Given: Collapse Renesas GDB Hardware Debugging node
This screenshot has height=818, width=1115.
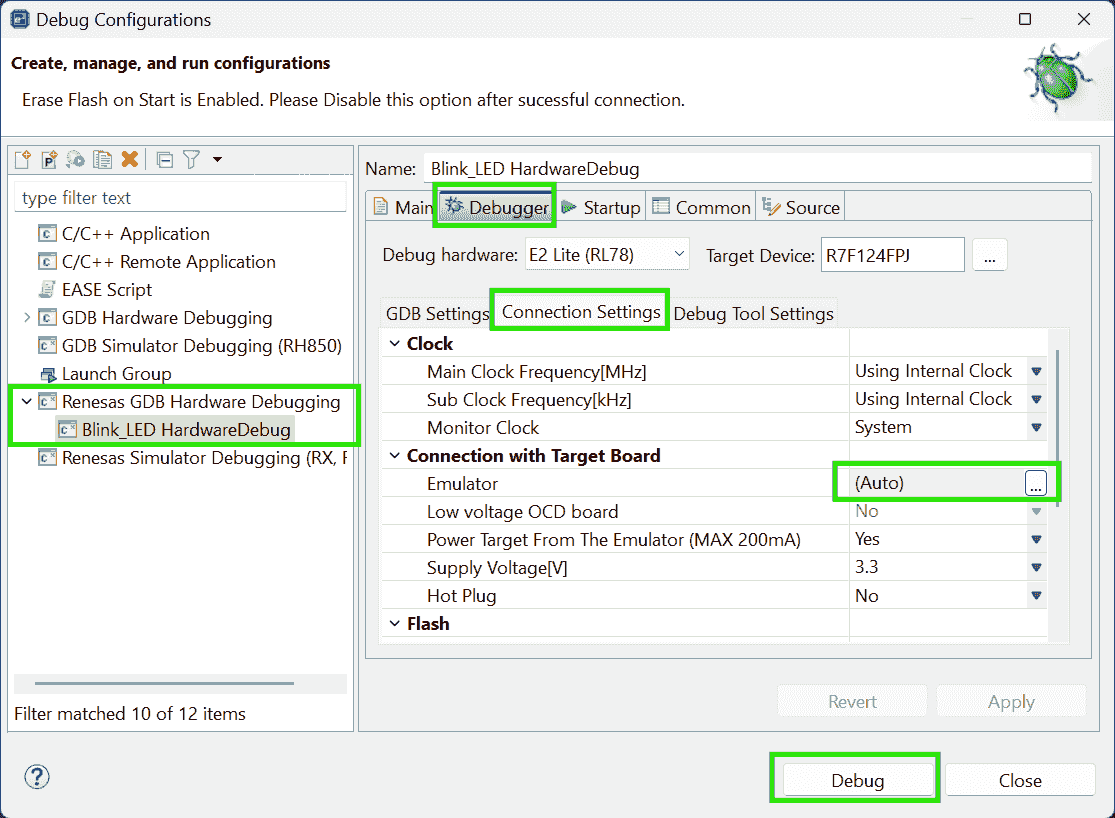Looking at the screenshot, I should click(26, 402).
